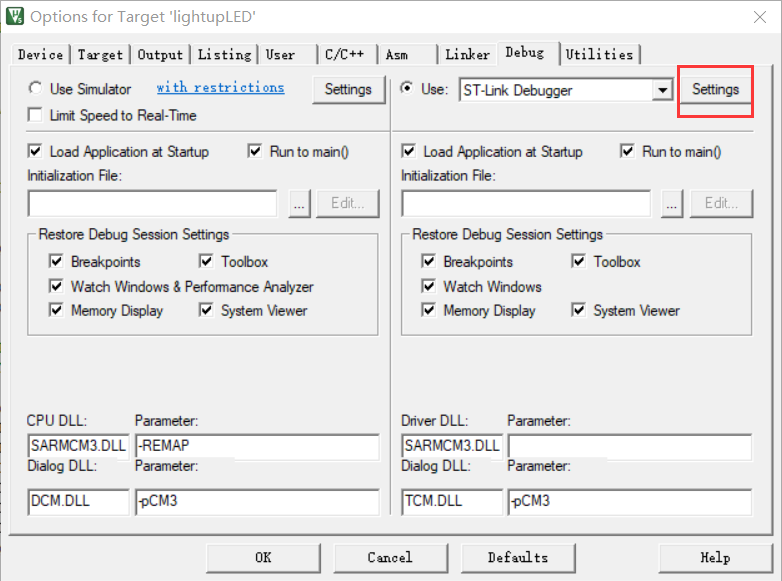
Task: Close the Options for Target dialog
Action: pos(760,17)
